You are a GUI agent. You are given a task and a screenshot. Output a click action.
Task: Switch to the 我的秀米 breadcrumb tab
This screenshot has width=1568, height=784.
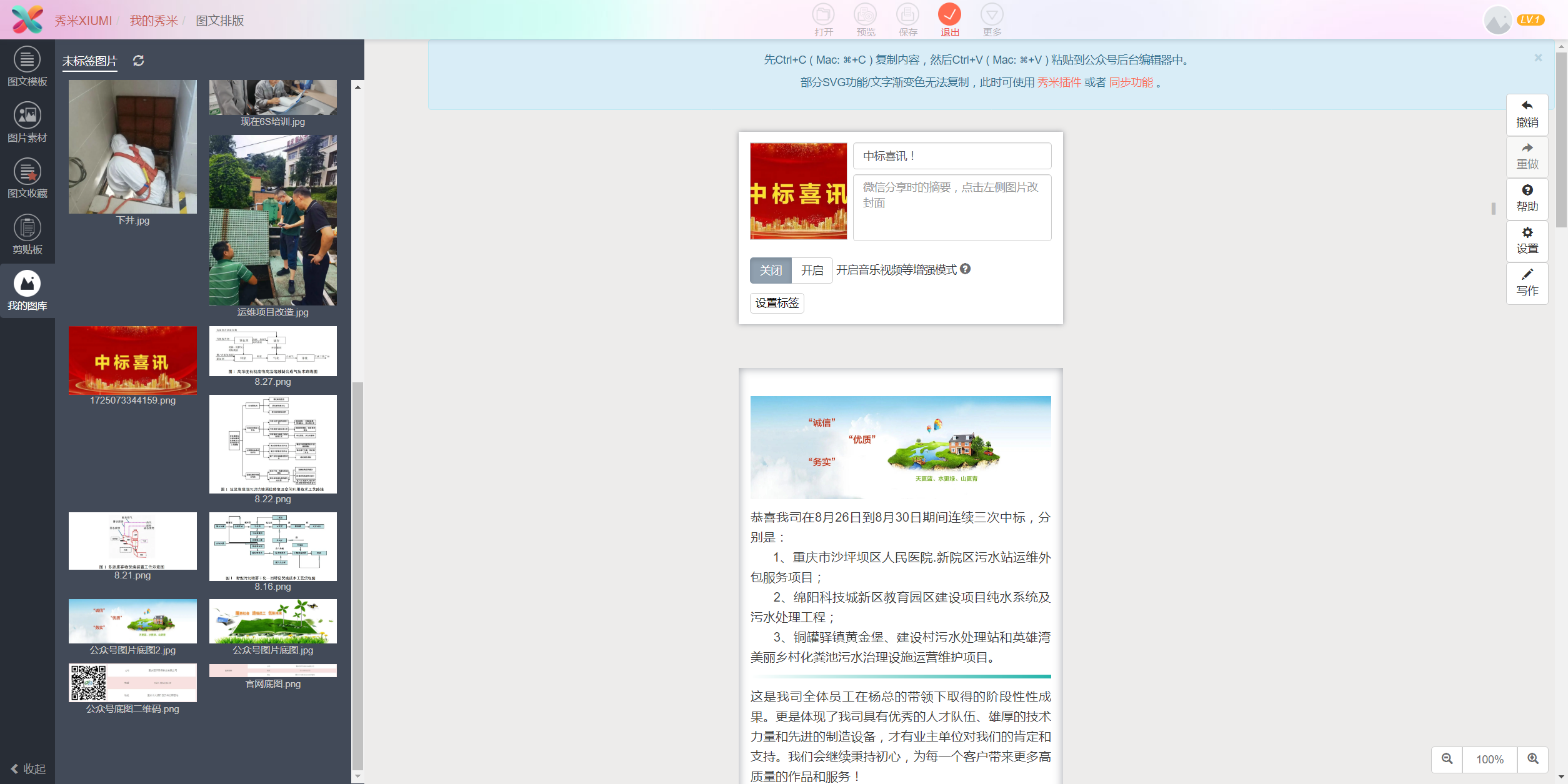click(154, 20)
